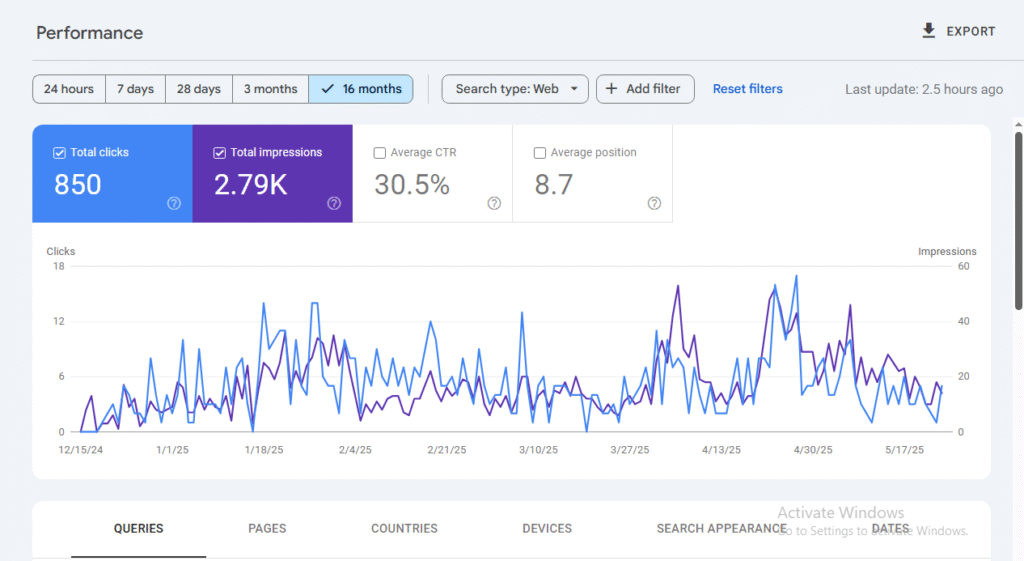The height and width of the screenshot is (561, 1024).
Task: Click the Export download icon
Action: pyautogui.click(x=929, y=31)
